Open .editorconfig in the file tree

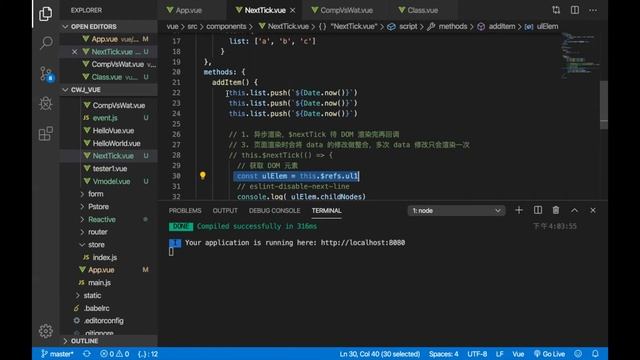[109, 320]
